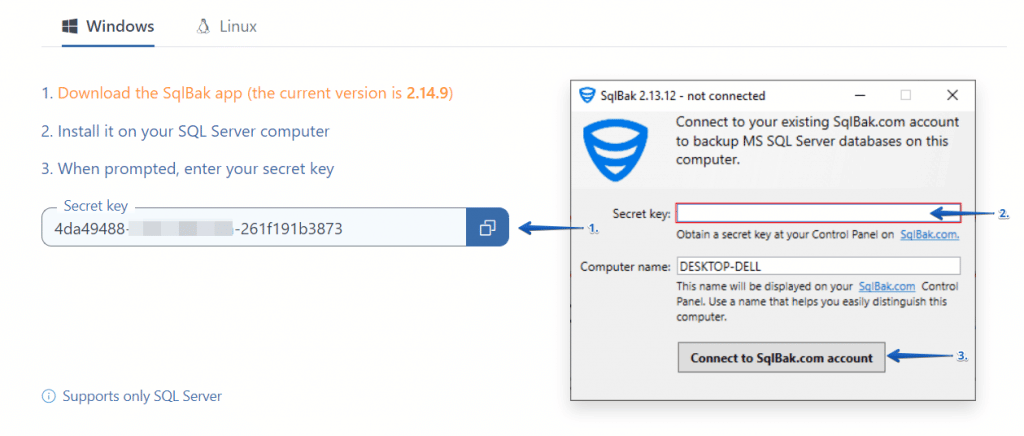Click the Windows logo icon in tab
This screenshot has height=436, width=1024.
click(69, 27)
